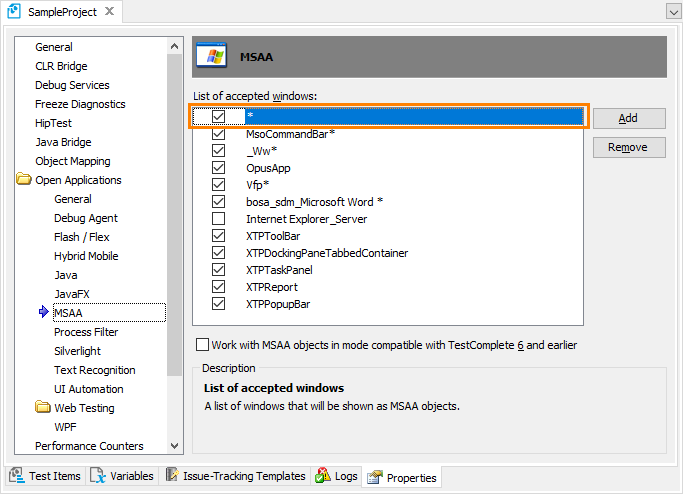The height and width of the screenshot is (494, 683).
Task: Toggle TestComplete 6 compatibility mode checkbox
Action: point(203,345)
